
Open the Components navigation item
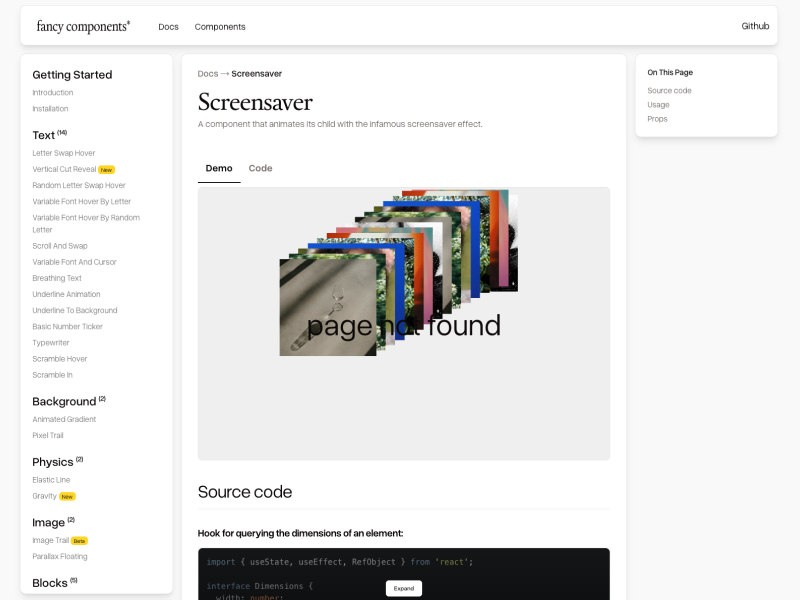click(x=220, y=27)
